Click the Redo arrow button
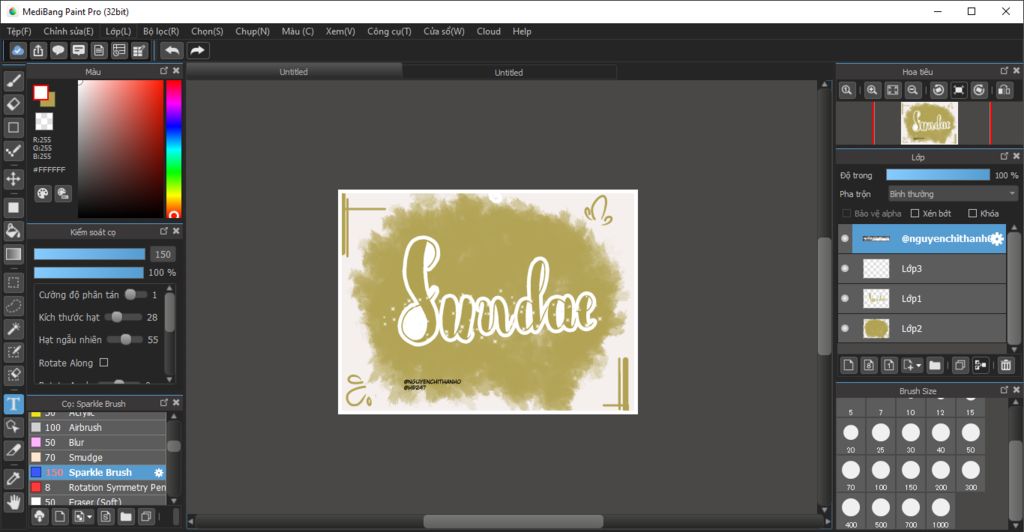This screenshot has height=532, width=1024. tap(197, 50)
